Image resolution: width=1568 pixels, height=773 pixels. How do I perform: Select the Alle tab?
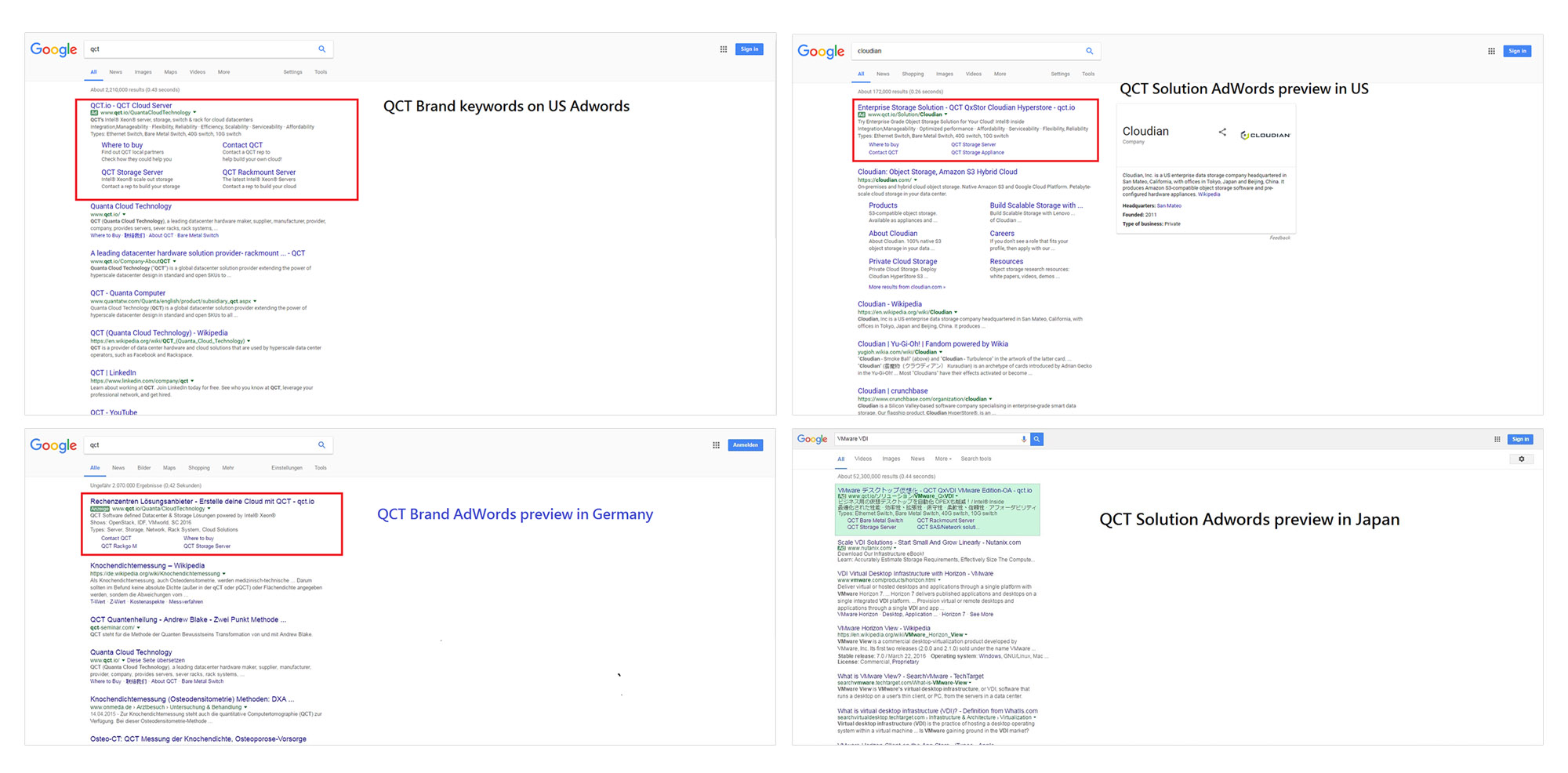pyautogui.click(x=95, y=468)
